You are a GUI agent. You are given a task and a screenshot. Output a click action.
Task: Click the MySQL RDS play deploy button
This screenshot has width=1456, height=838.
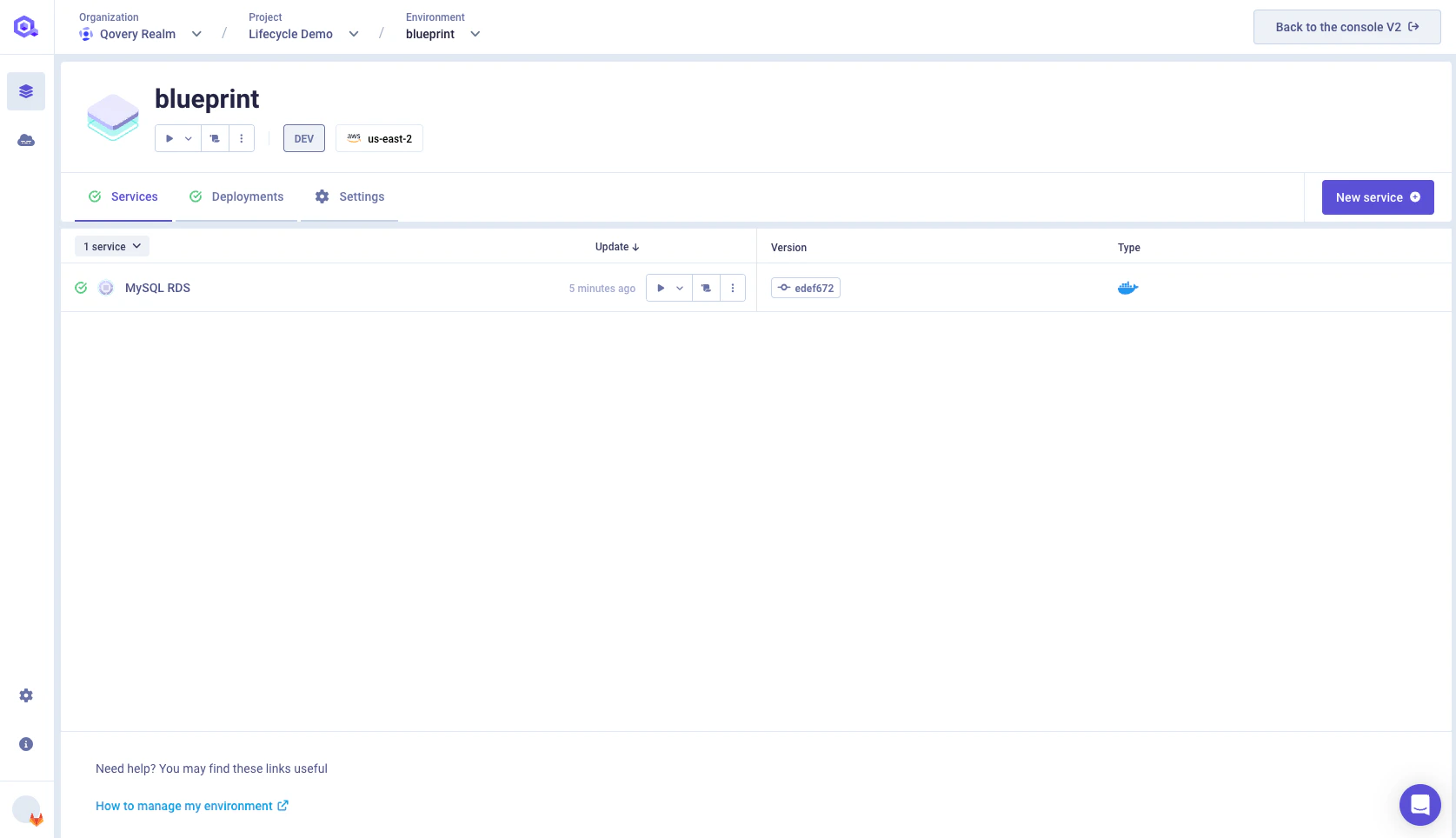click(661, 288)
